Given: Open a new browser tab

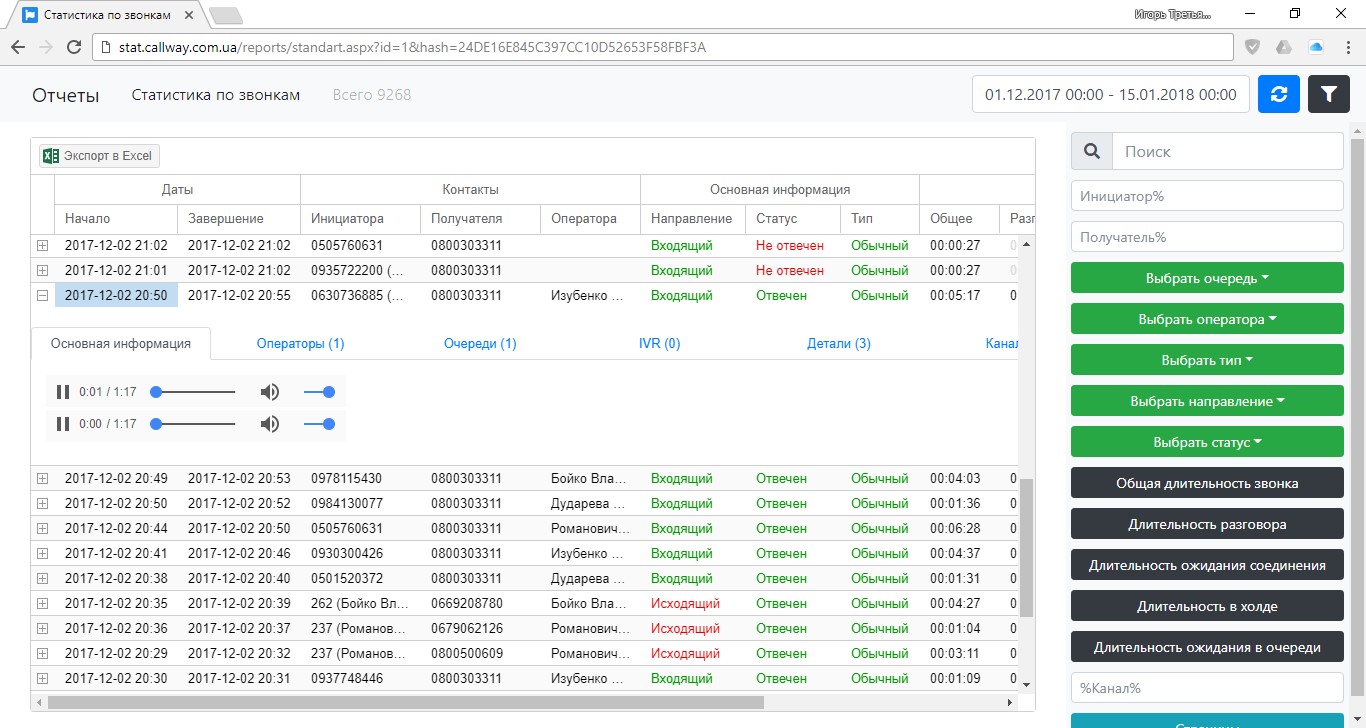Looking at the screenshot, I should [x=226, y=15].
